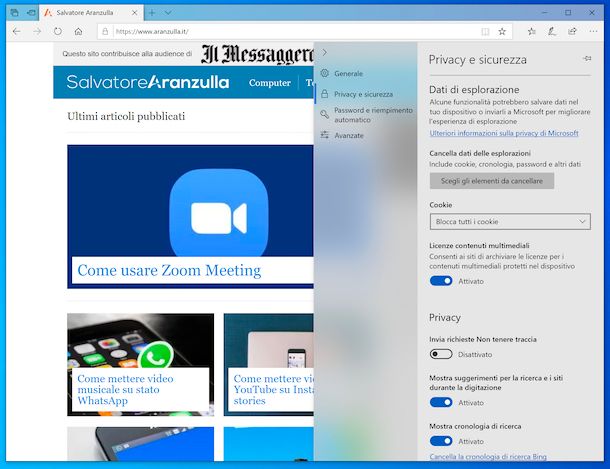
Task: Collapse settings pane with chevron
Action: click(325, 52)
